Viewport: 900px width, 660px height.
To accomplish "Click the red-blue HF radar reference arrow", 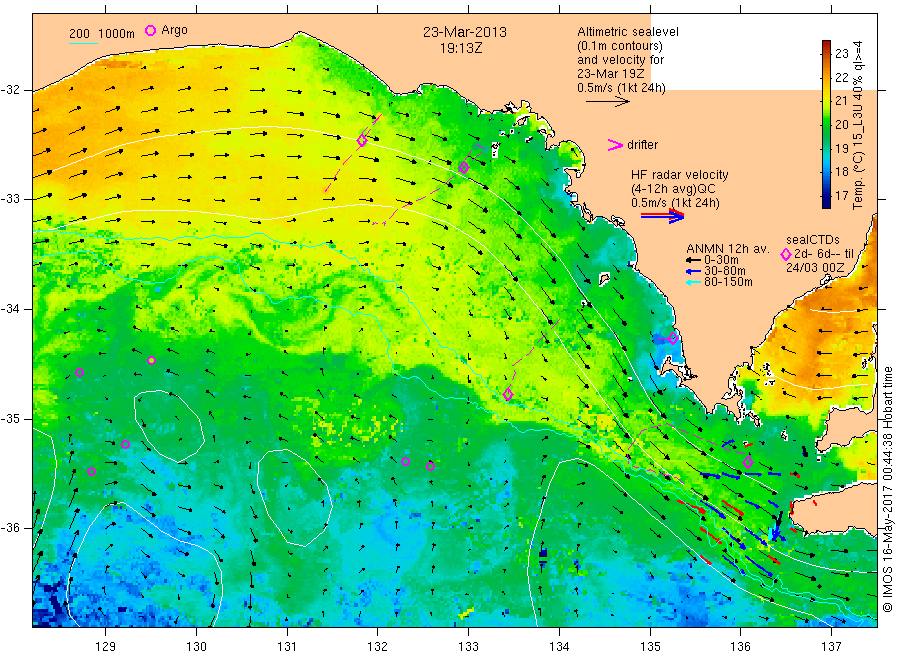I will (x=663, y=216).
